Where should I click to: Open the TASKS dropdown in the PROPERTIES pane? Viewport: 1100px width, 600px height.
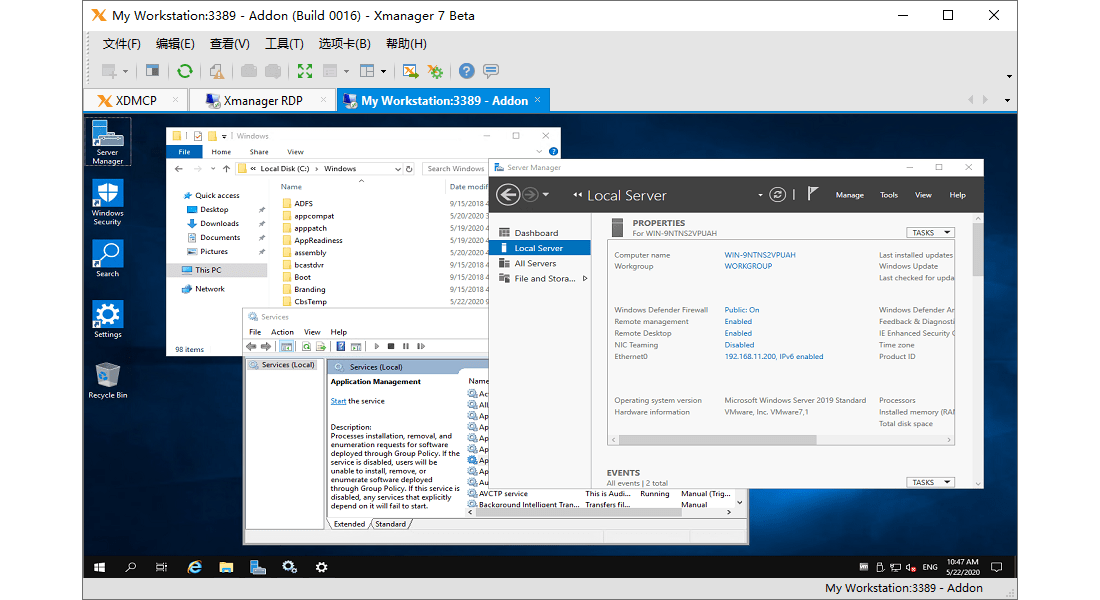(930, 232)
